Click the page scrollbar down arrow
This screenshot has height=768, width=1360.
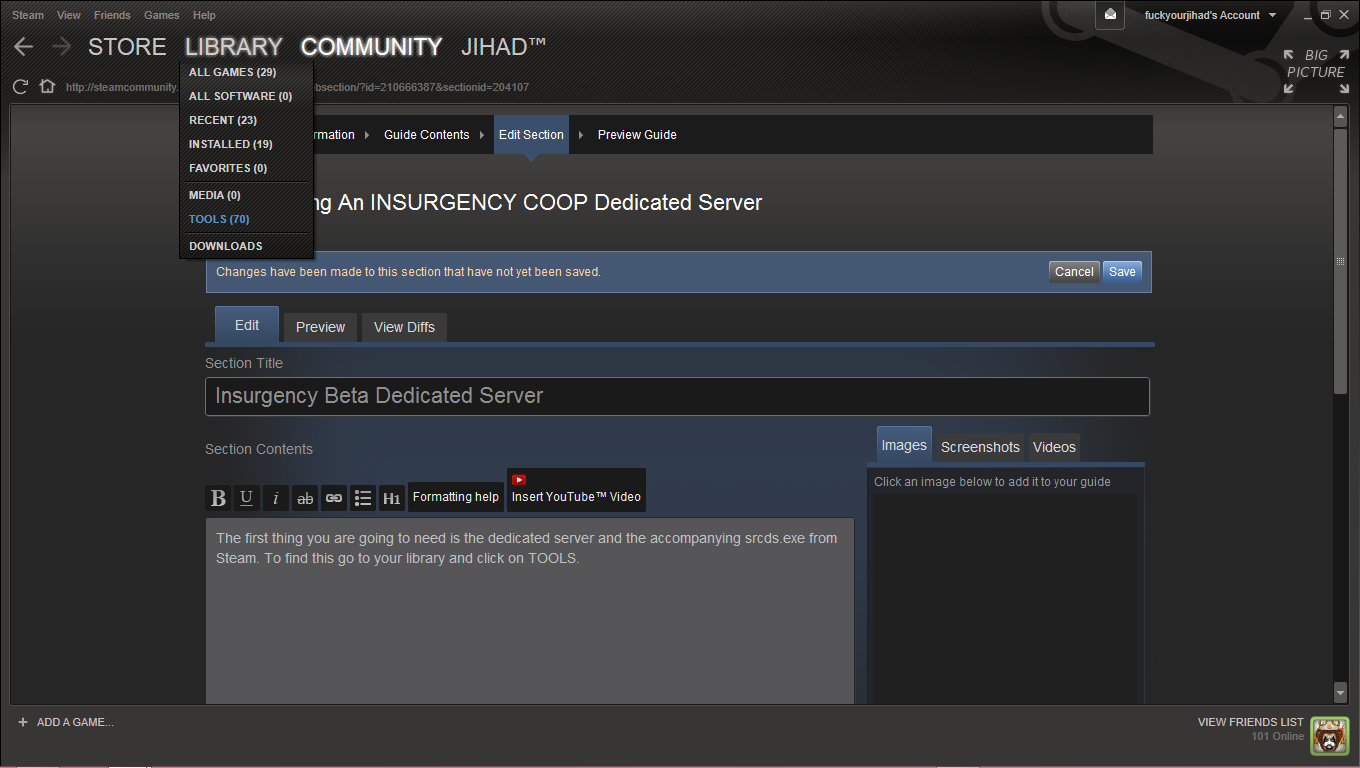point(1341,692)
